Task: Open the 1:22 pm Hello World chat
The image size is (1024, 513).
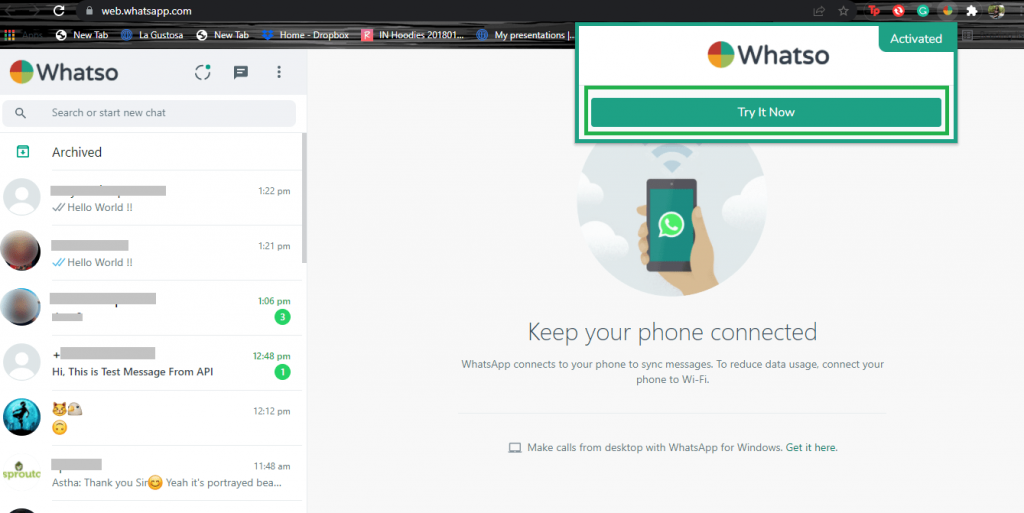Action: click(x=152, y=198)
